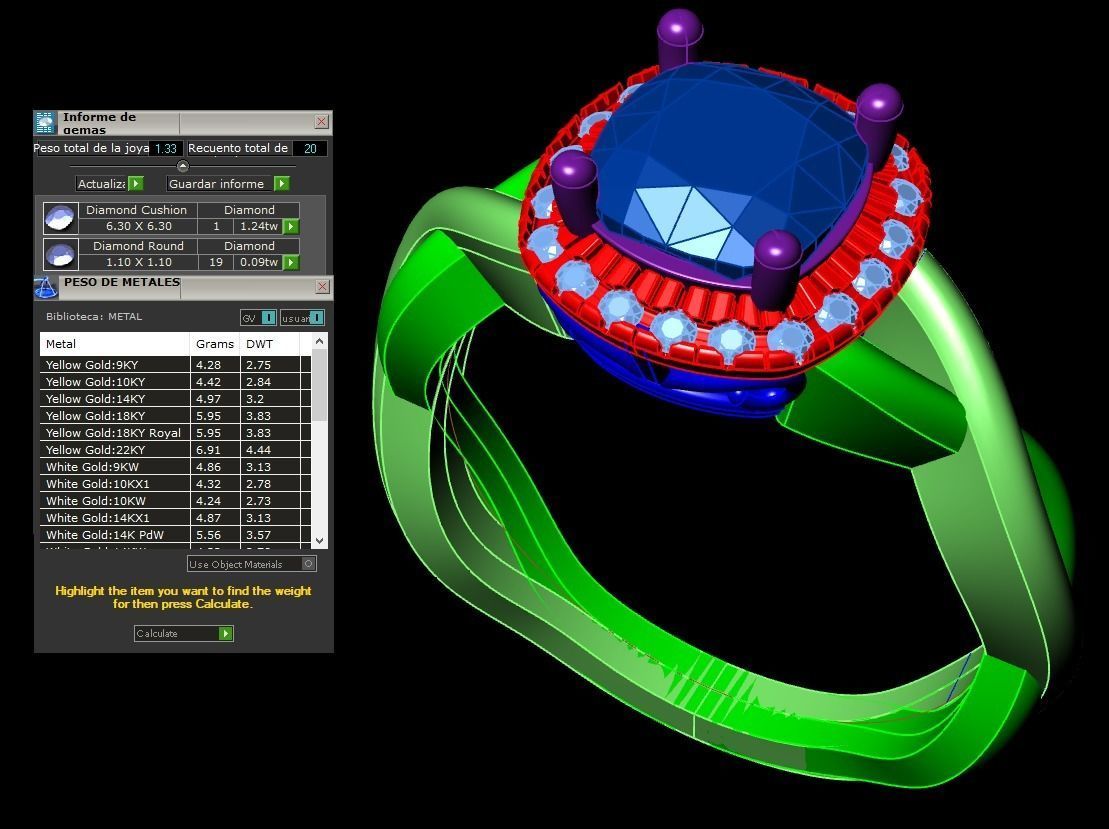
Task: Click the Biblioteca: METAL label
Action: 94,317
